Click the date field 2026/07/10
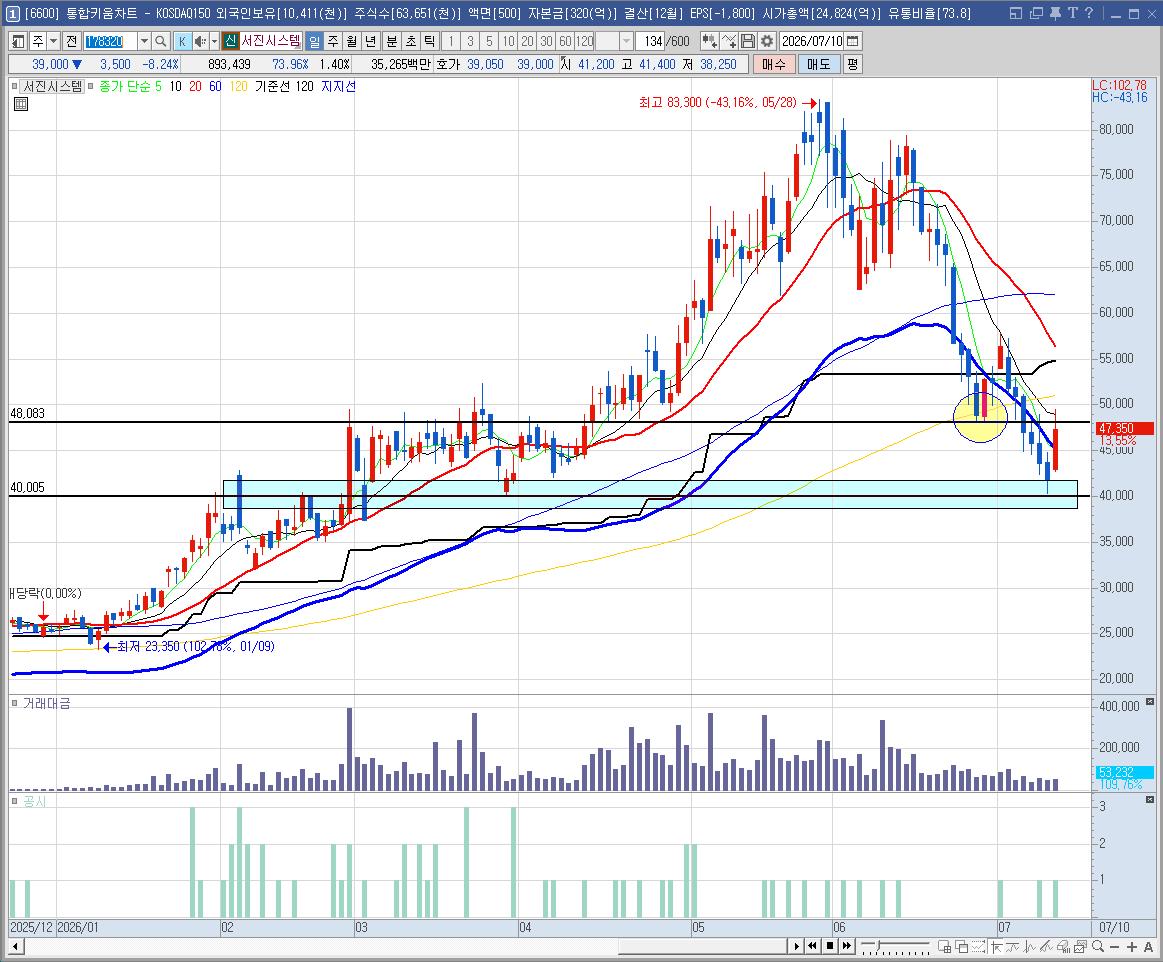The image size is (1163, 962). [812, 42]
